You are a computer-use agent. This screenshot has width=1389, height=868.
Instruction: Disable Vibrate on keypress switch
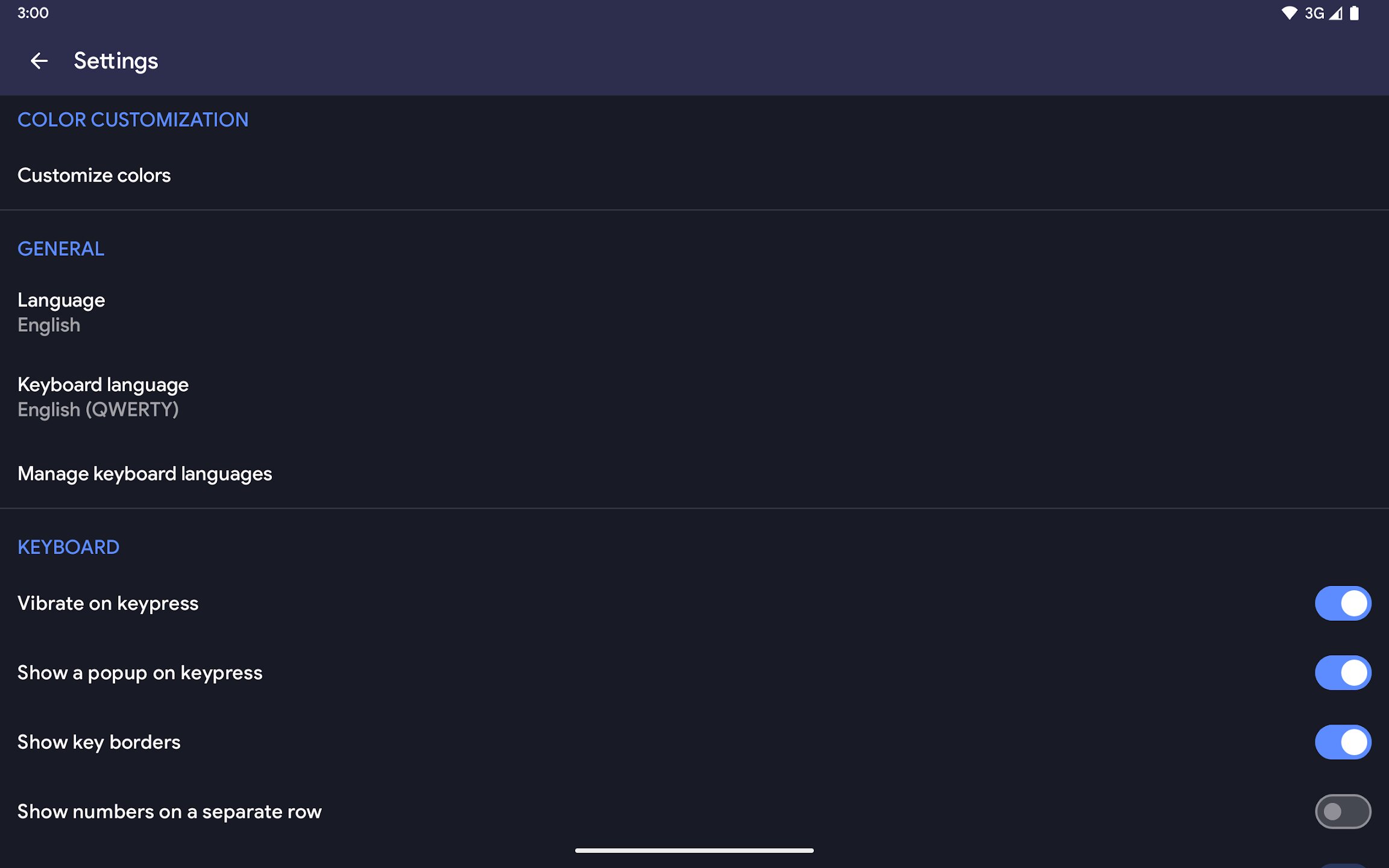click(1343, 603)
